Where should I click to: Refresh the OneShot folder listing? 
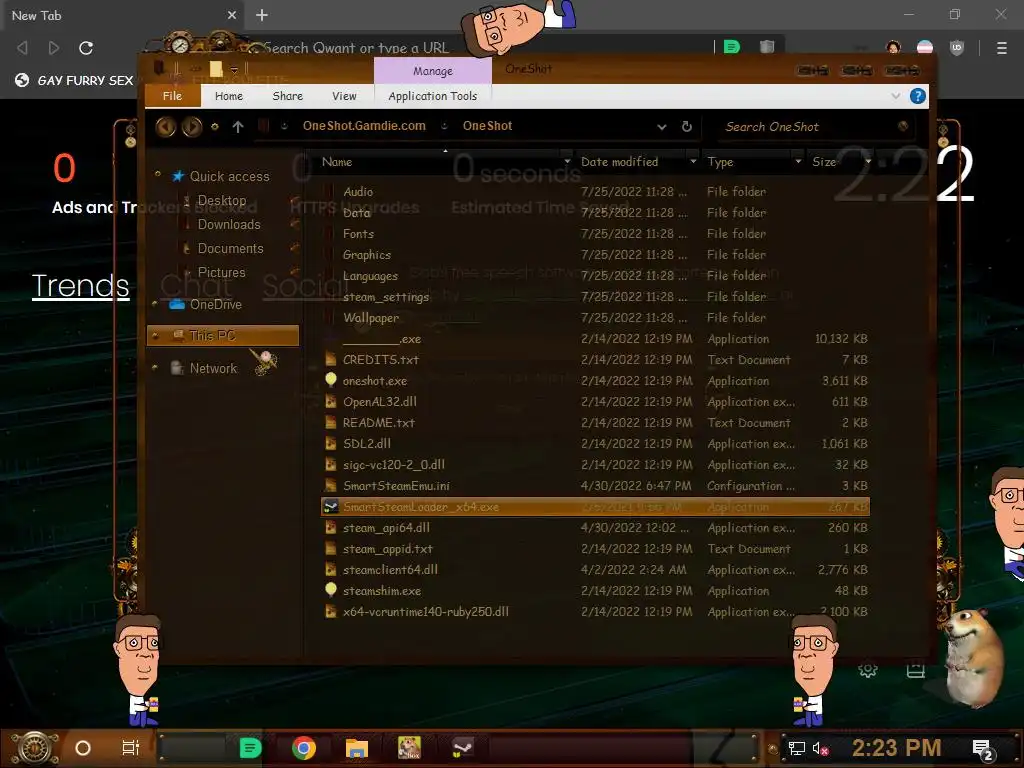[x=686, y=127]
